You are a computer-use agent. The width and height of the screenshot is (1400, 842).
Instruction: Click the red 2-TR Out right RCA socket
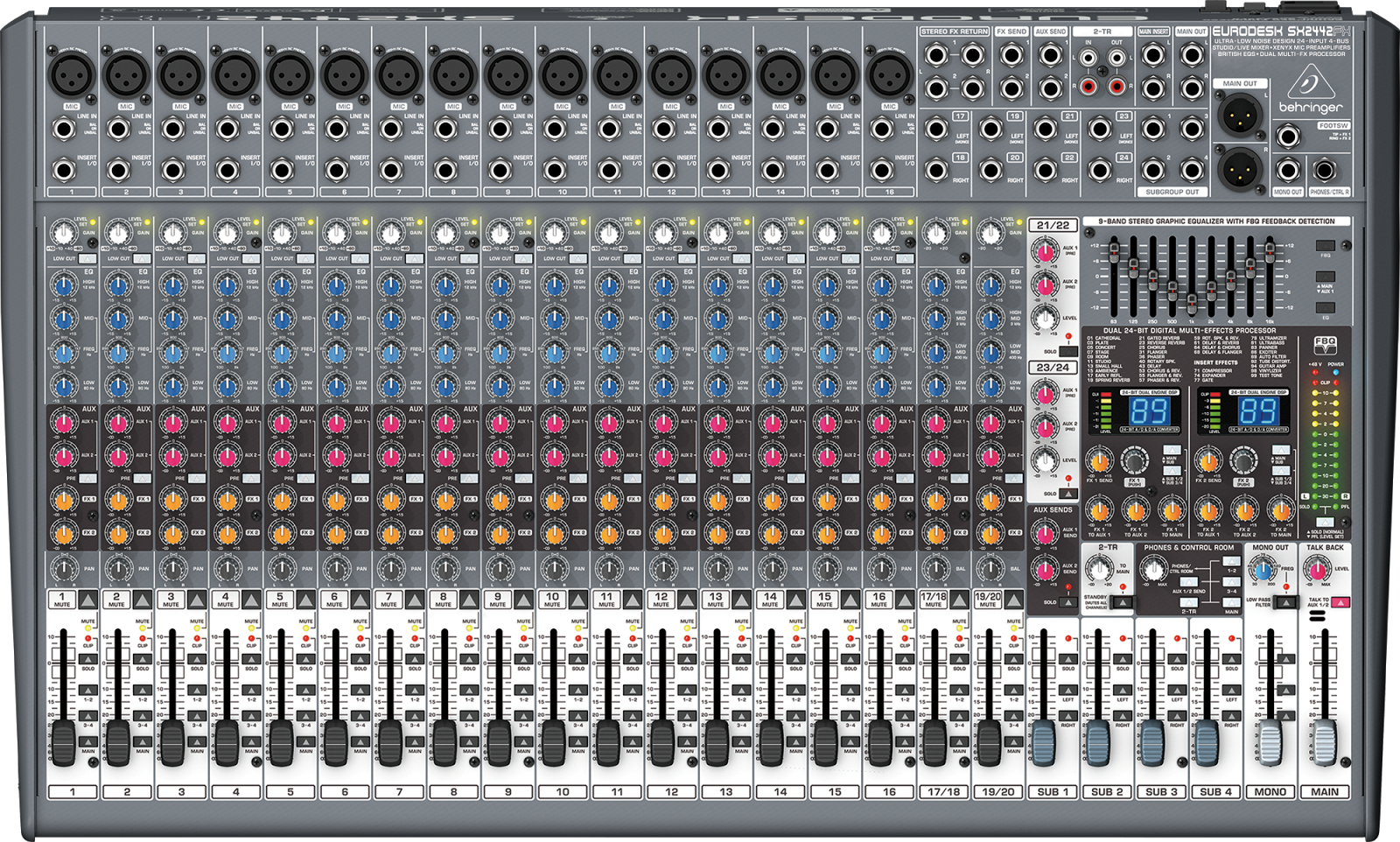(x=1117, y=87)
